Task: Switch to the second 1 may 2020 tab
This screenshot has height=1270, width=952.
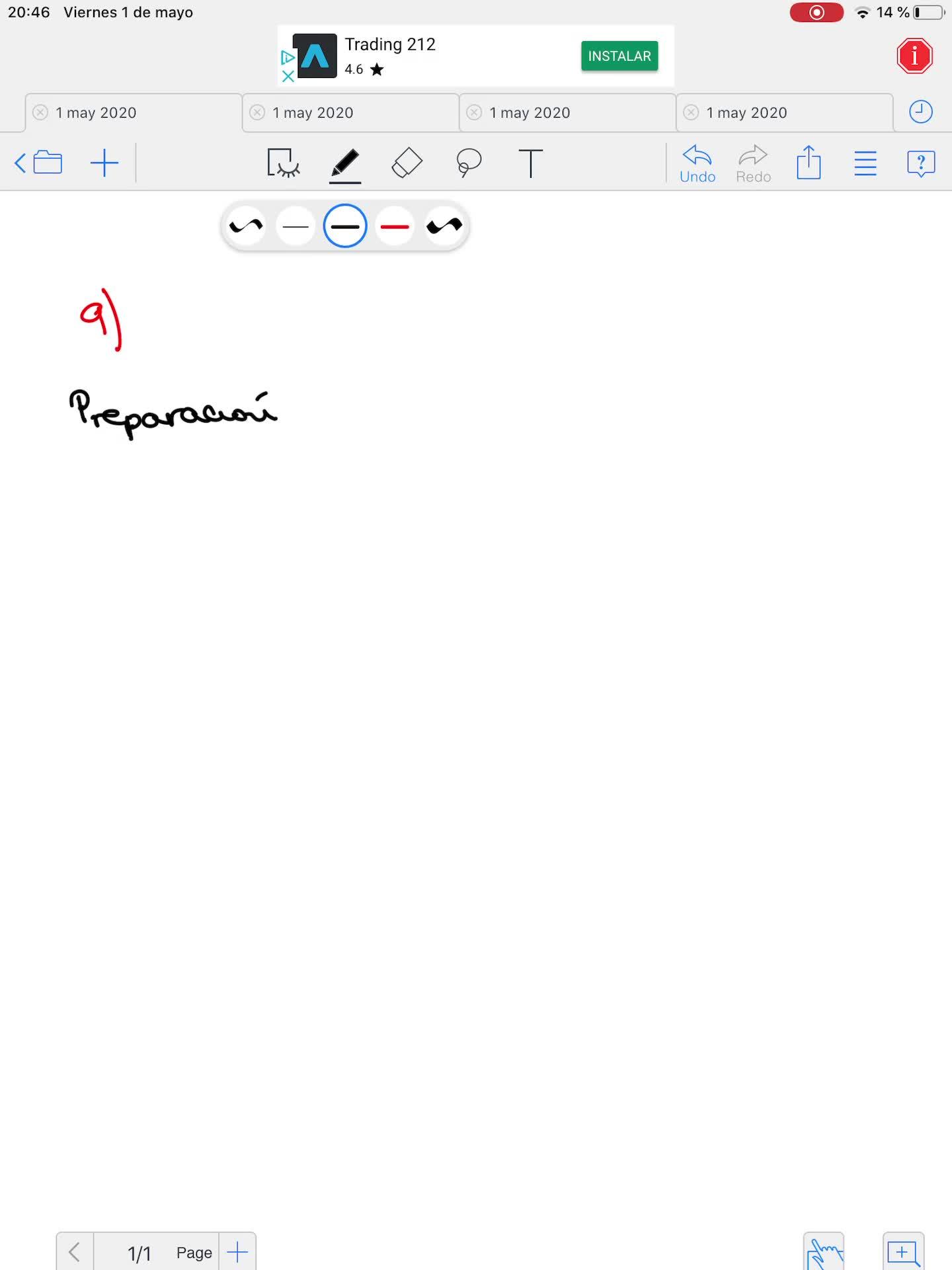Action: click(x=350, y=112)
